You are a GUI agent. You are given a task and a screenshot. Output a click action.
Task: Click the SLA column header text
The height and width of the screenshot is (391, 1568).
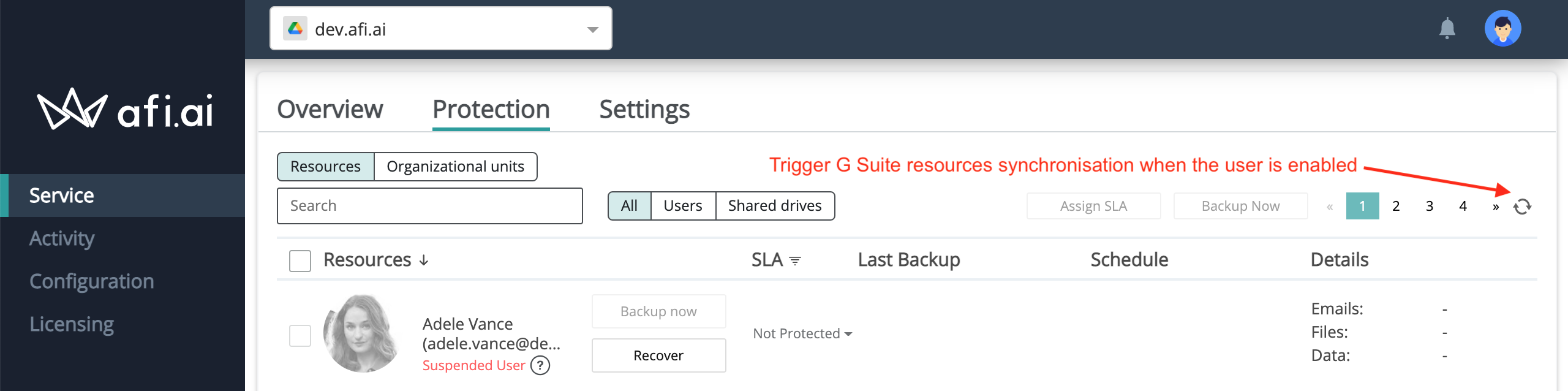[767, 260]
